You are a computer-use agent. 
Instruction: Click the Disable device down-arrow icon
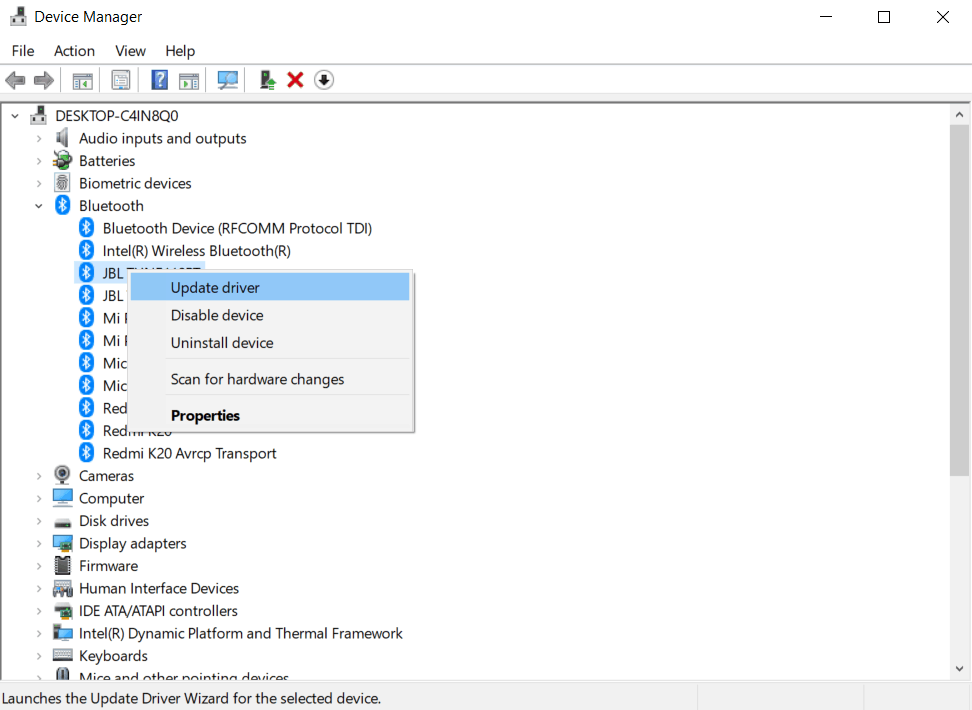(324, 80)
